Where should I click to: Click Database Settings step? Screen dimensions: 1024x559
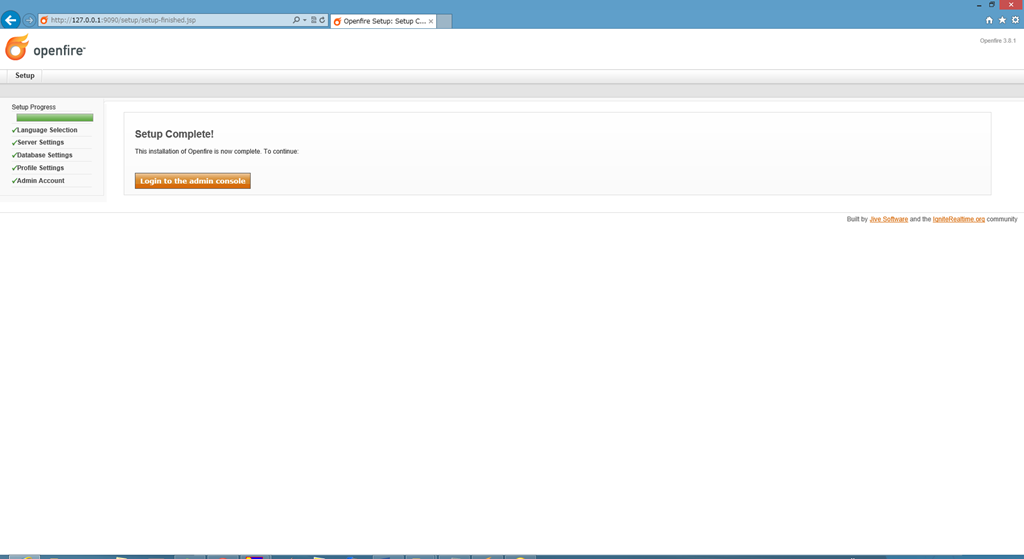point(44,155)
